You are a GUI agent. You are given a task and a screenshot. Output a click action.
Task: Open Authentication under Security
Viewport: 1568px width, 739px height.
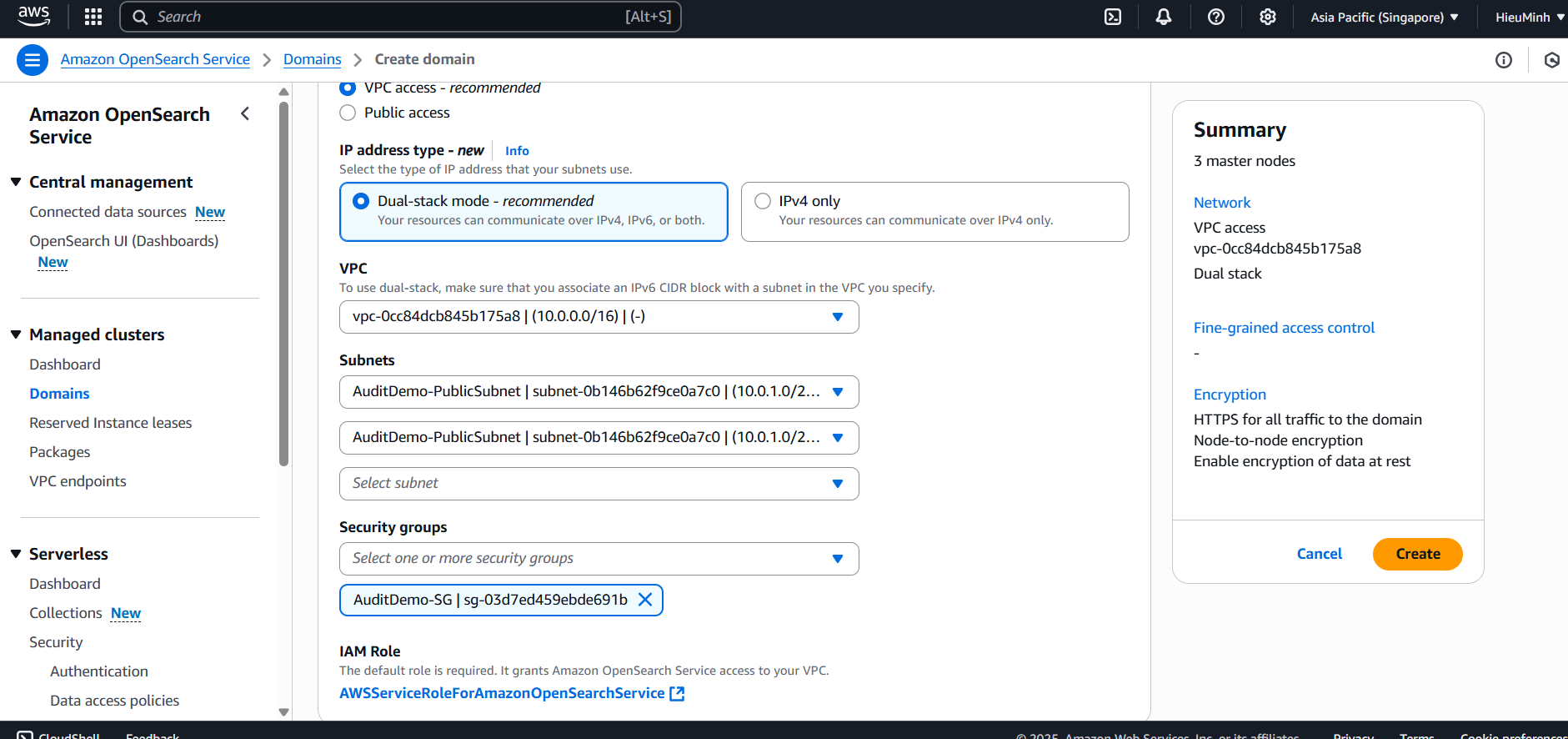[x=99, y=671]
